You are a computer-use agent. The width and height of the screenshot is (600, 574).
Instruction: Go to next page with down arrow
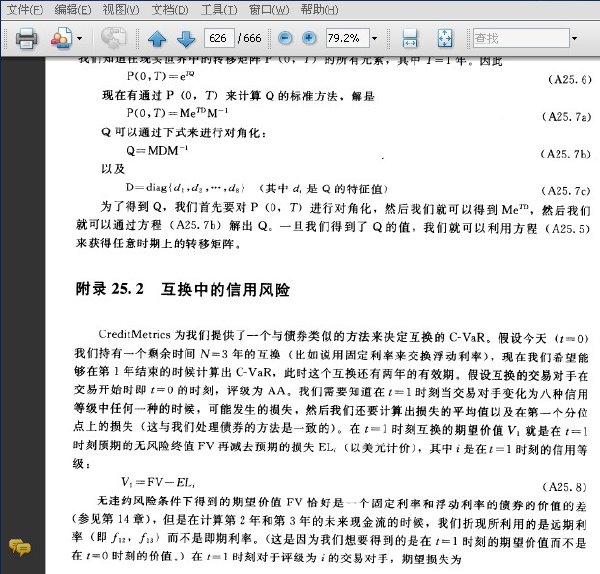(186, 39)
